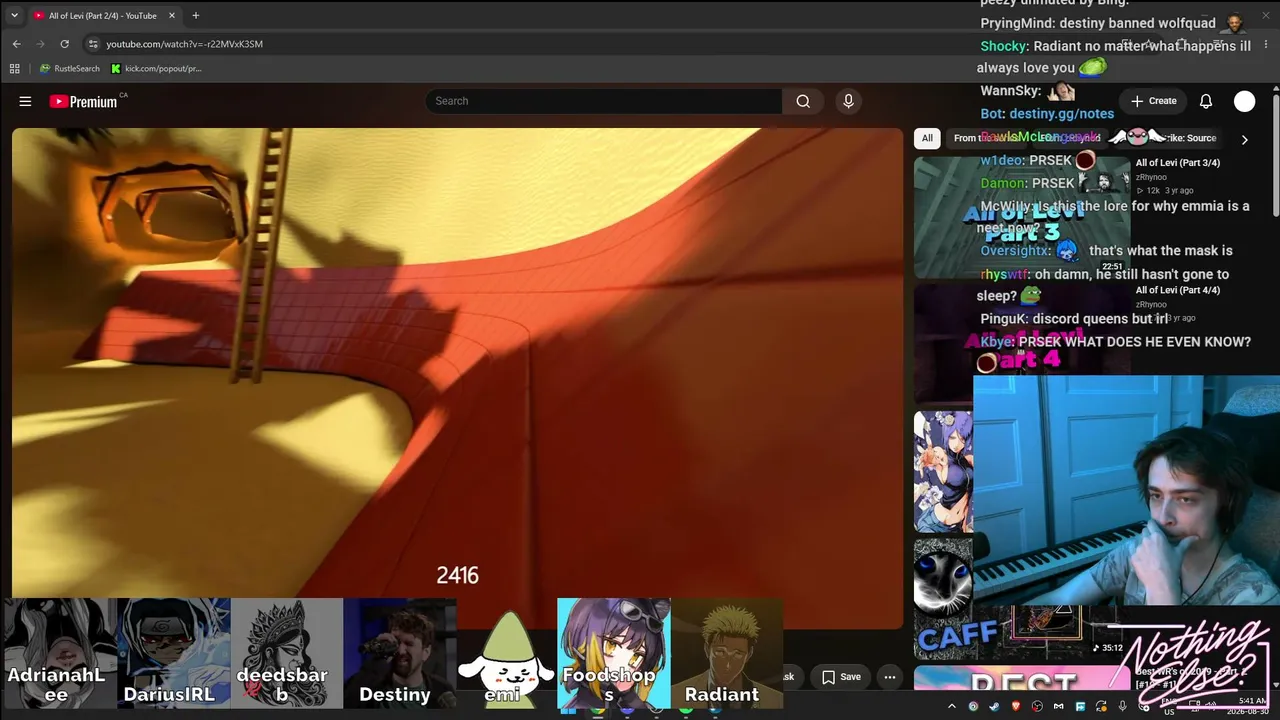Image resolution: width=1280 pixels, height=720 pixels.
Task: Select Radiant voice participant card
Action: click(x=727, y=653)
